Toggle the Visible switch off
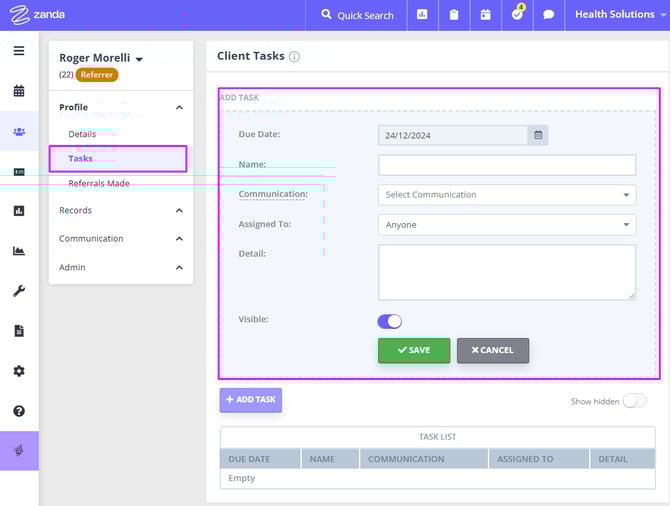The height and width of the screenshot is (506, 670). click(x=389, y=321)
